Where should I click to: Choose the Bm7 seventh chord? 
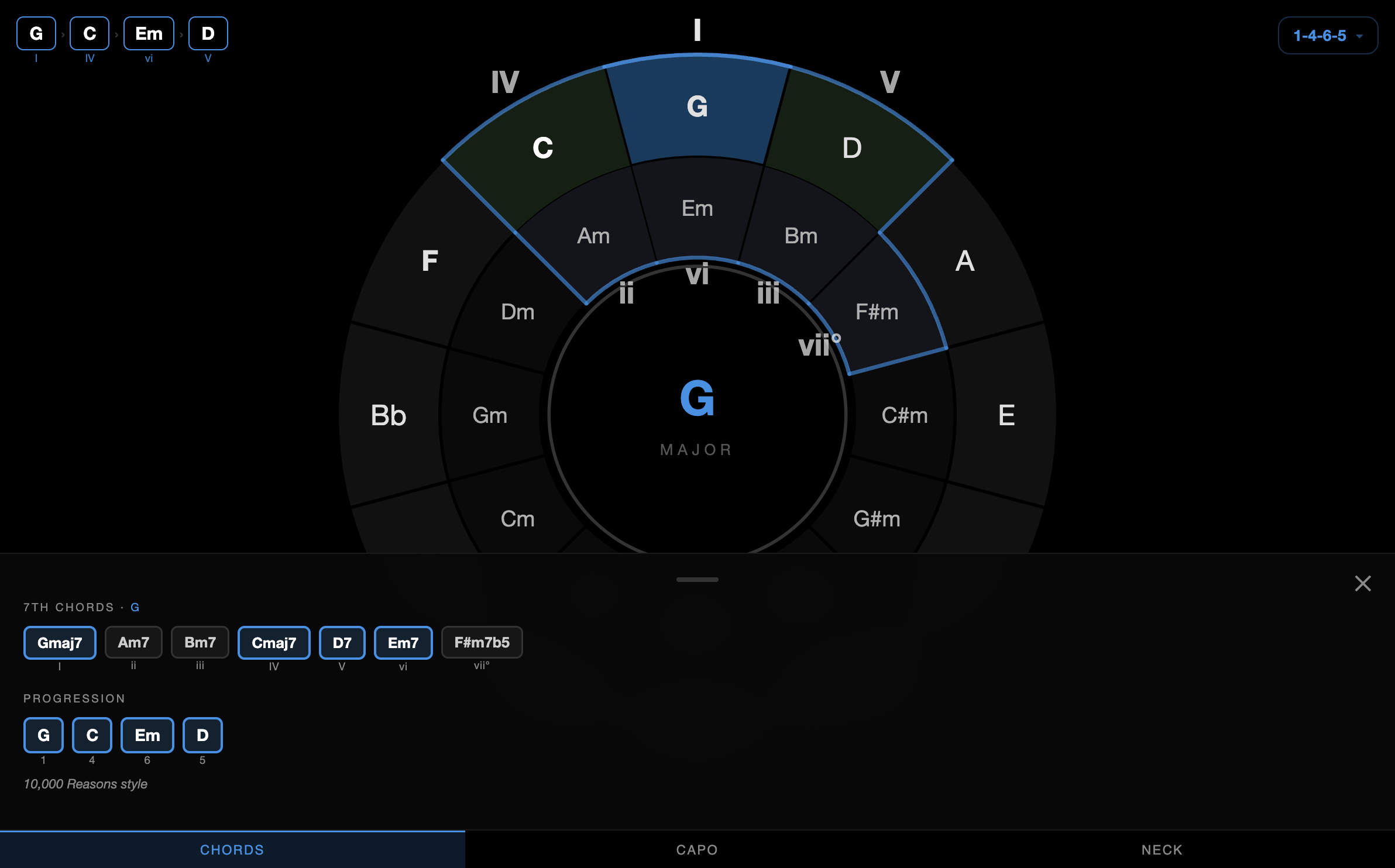(200, 642)
